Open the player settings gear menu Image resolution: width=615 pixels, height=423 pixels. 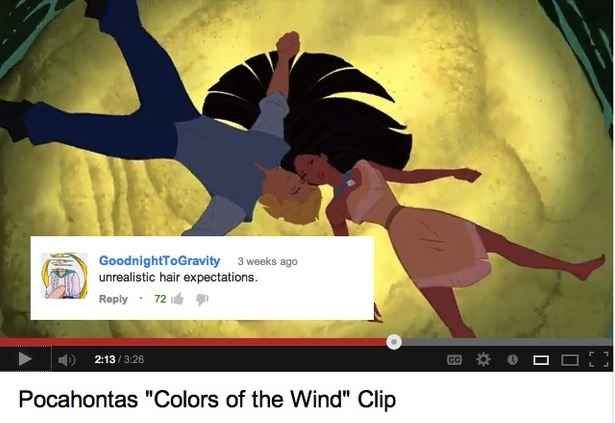(483, 359)
